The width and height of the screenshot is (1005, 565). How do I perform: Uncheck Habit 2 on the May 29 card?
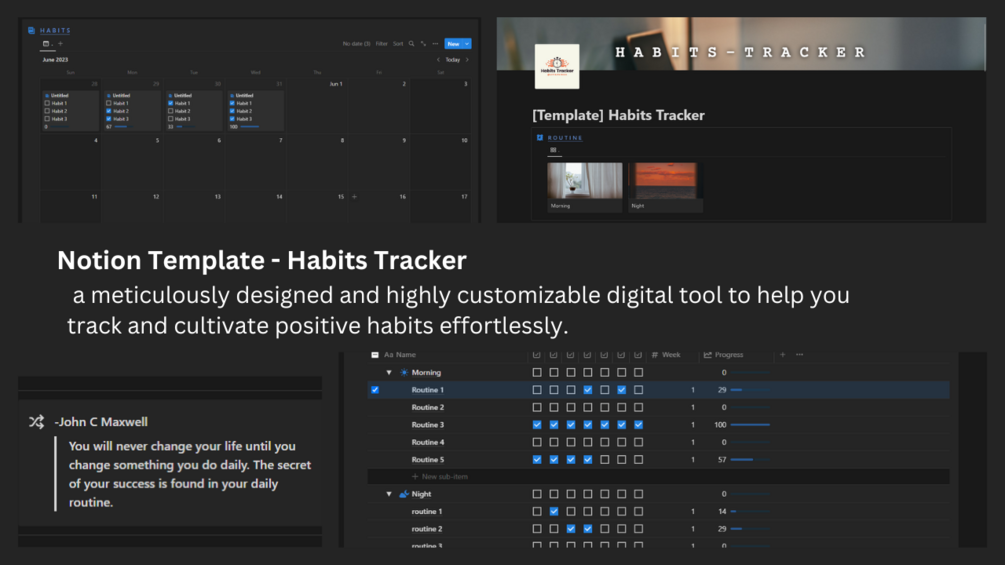[x=108, y=111]
